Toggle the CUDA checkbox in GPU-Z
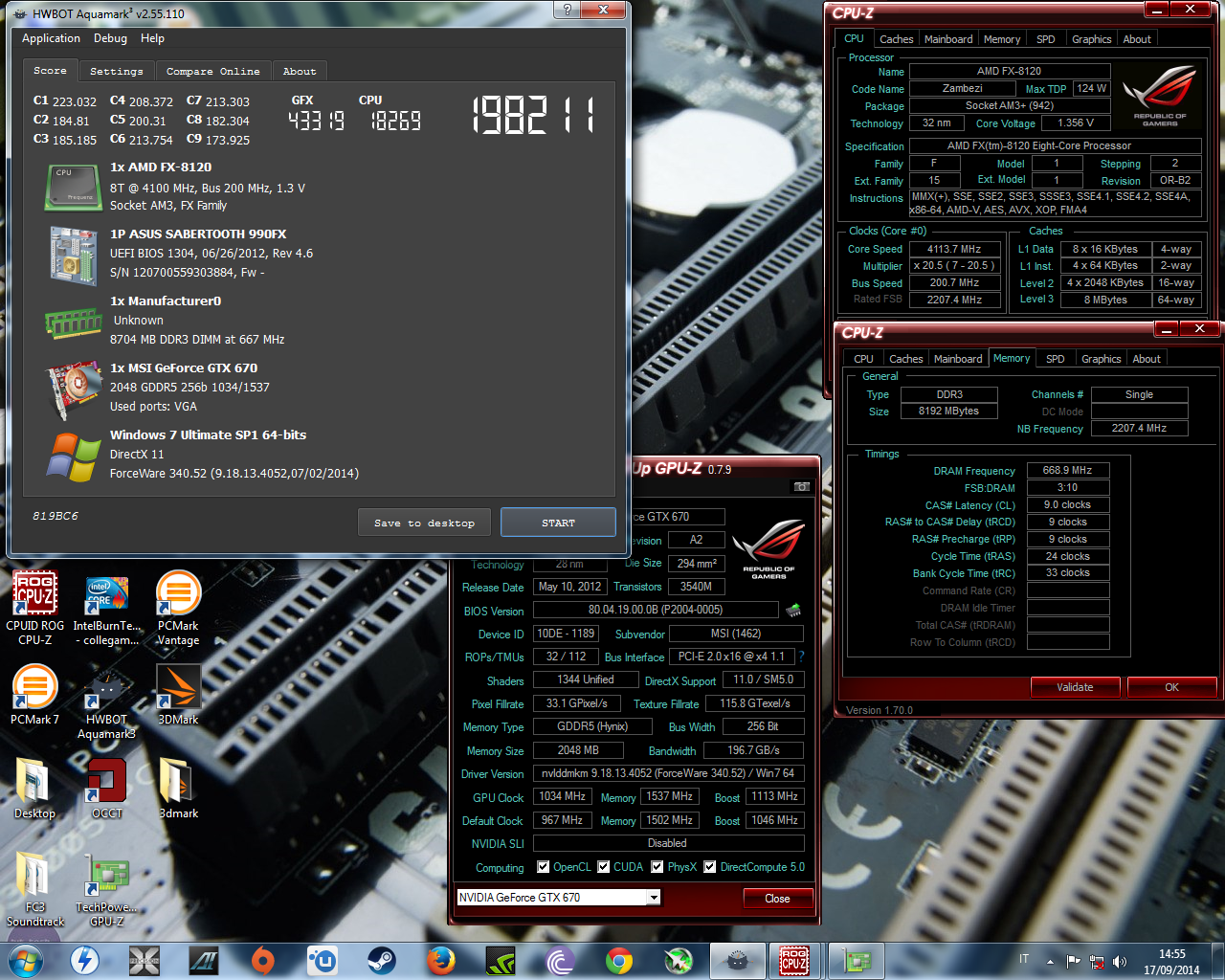 [604, 867]
